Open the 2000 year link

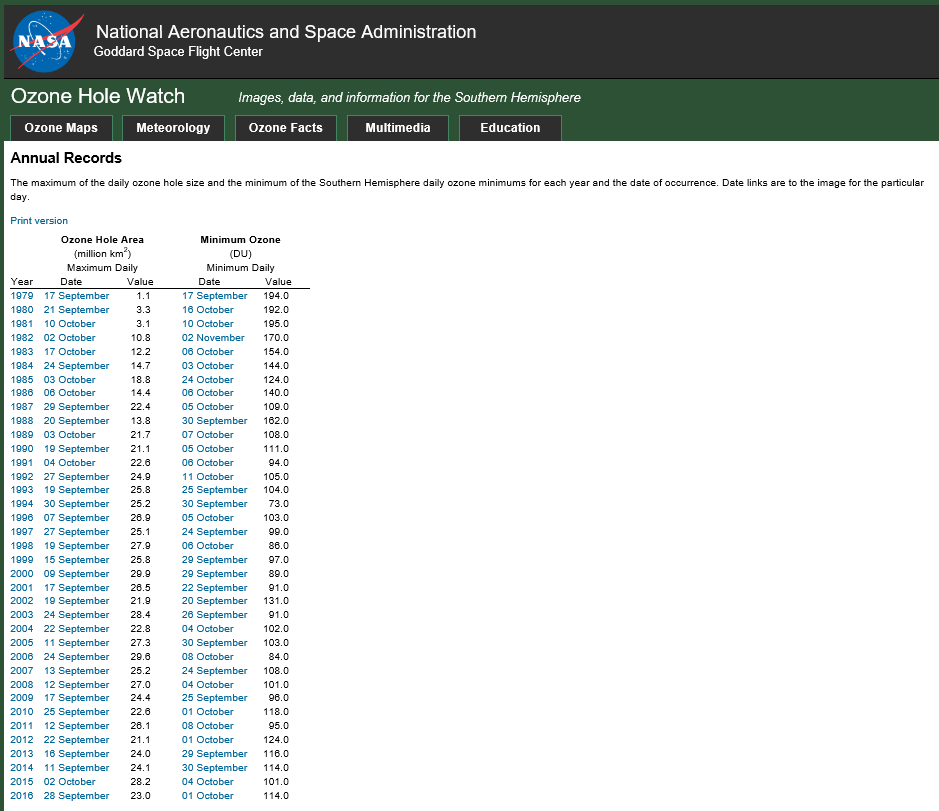pos(22,574)
